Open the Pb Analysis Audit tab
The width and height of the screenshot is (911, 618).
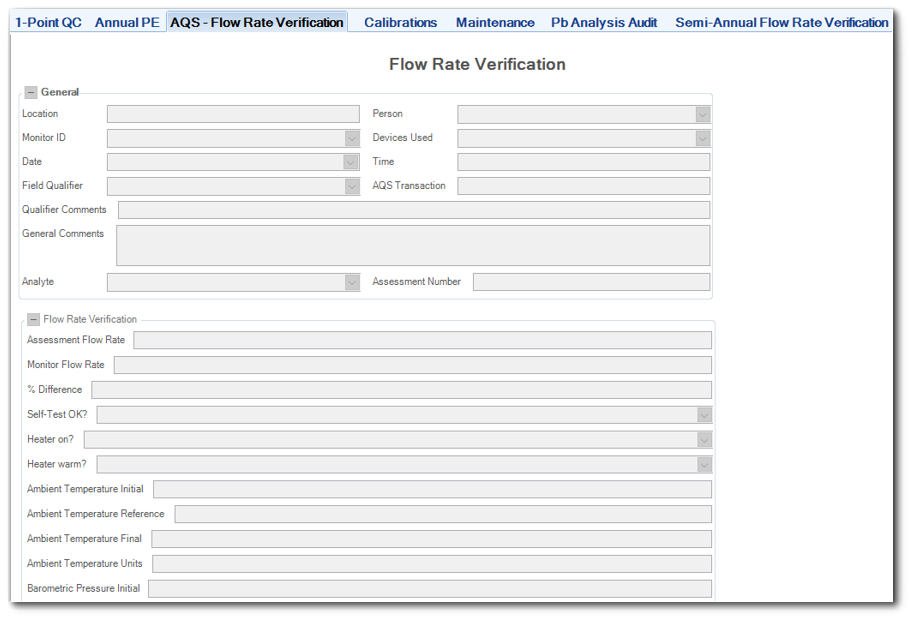(603, 21)
